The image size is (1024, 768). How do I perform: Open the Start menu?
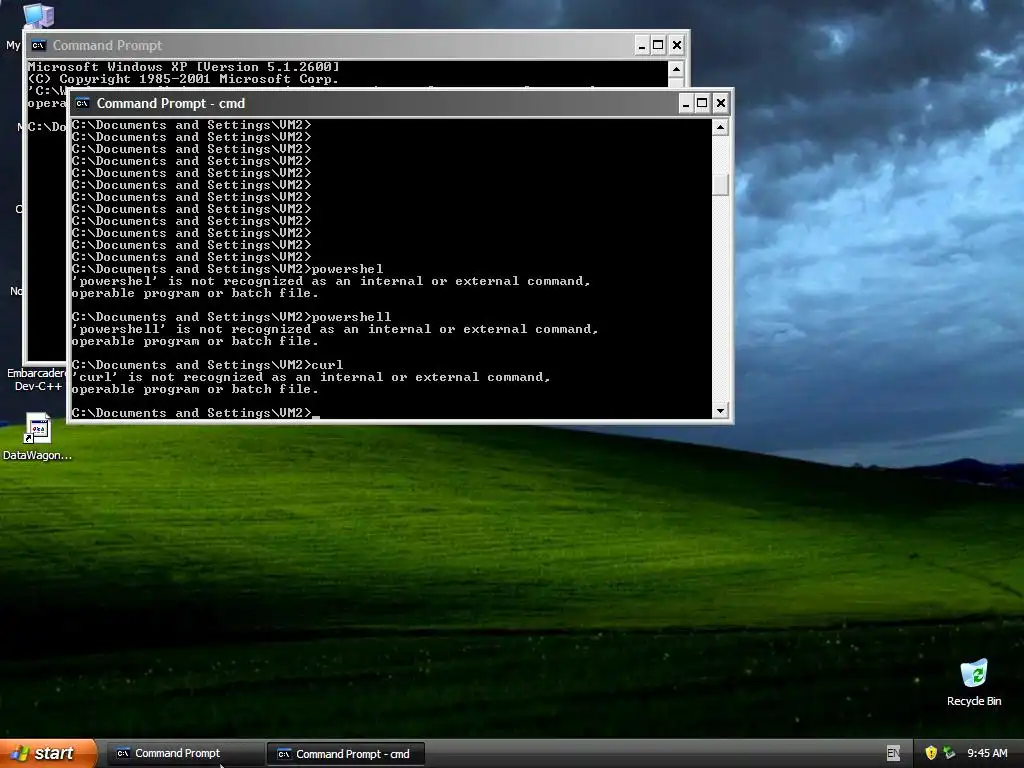(47, 753)
